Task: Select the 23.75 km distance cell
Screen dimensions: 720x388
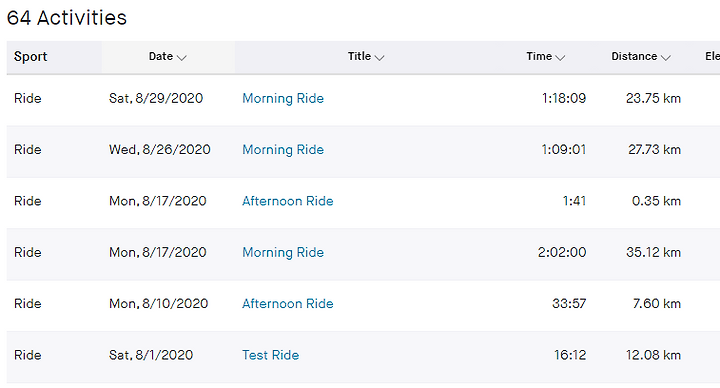Action: tap(653, 98)
